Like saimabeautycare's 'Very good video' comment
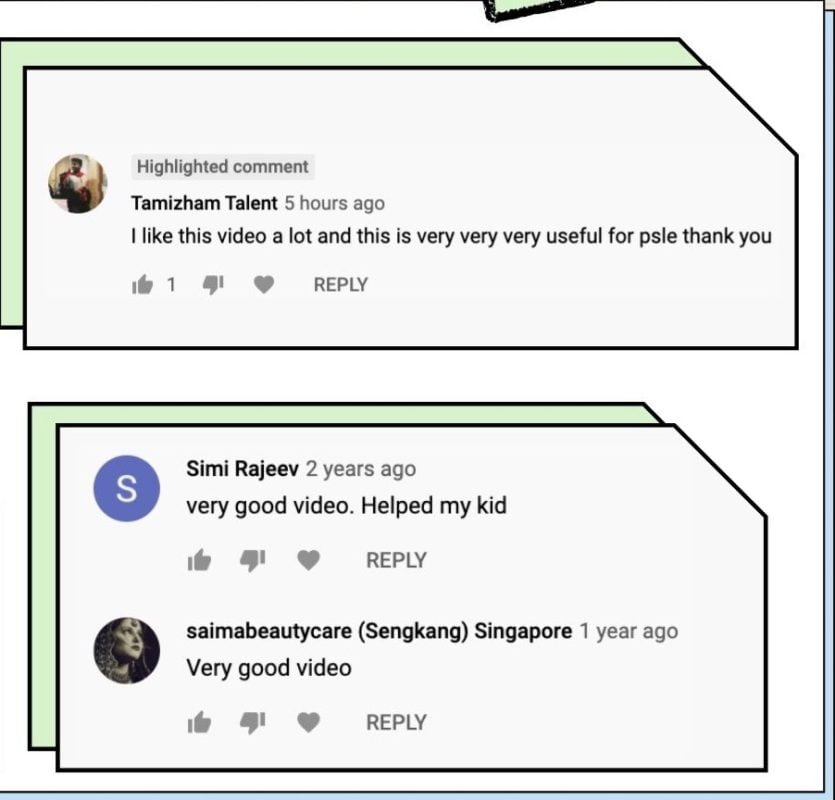 (x=199, y=722)
